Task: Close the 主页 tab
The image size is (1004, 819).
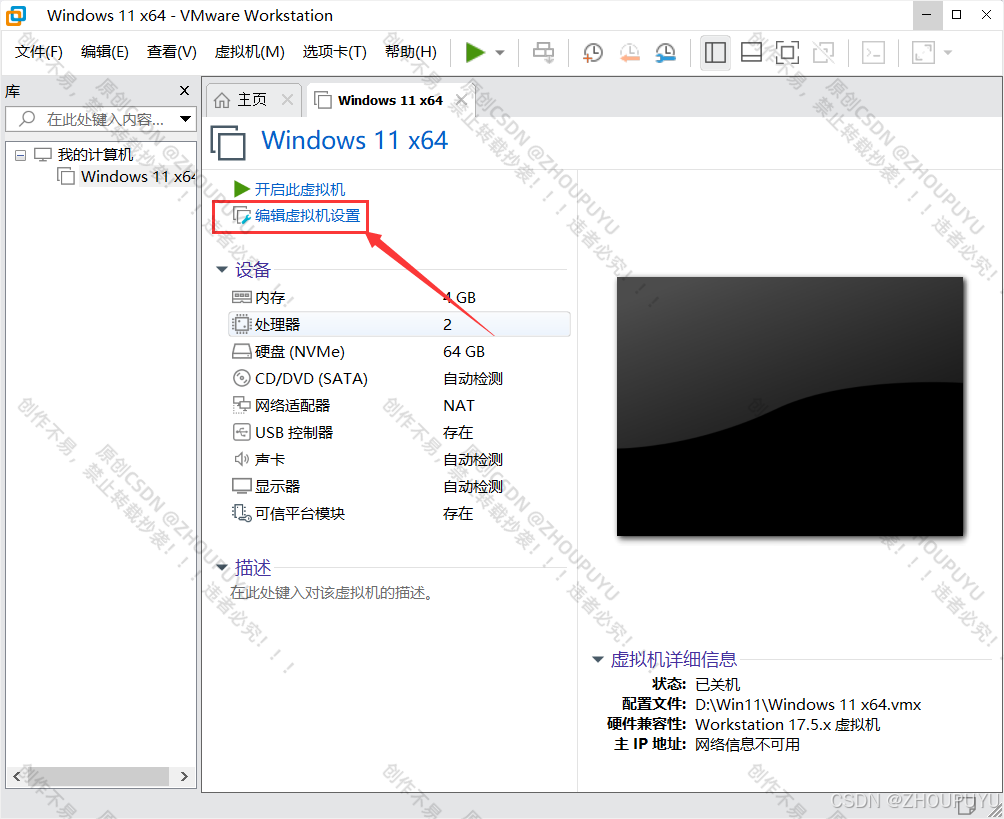Action: [x=287, y=100]
